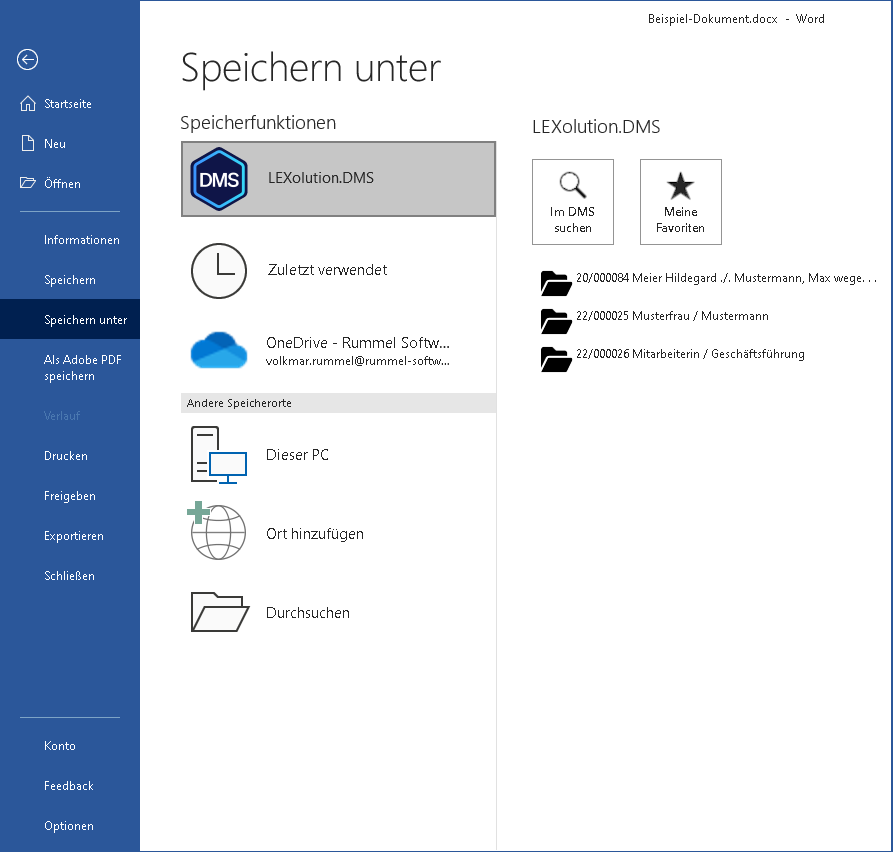Click the Öffnen open-folder icon
Viewport: 893px width, 852px height.
(27, 183)
